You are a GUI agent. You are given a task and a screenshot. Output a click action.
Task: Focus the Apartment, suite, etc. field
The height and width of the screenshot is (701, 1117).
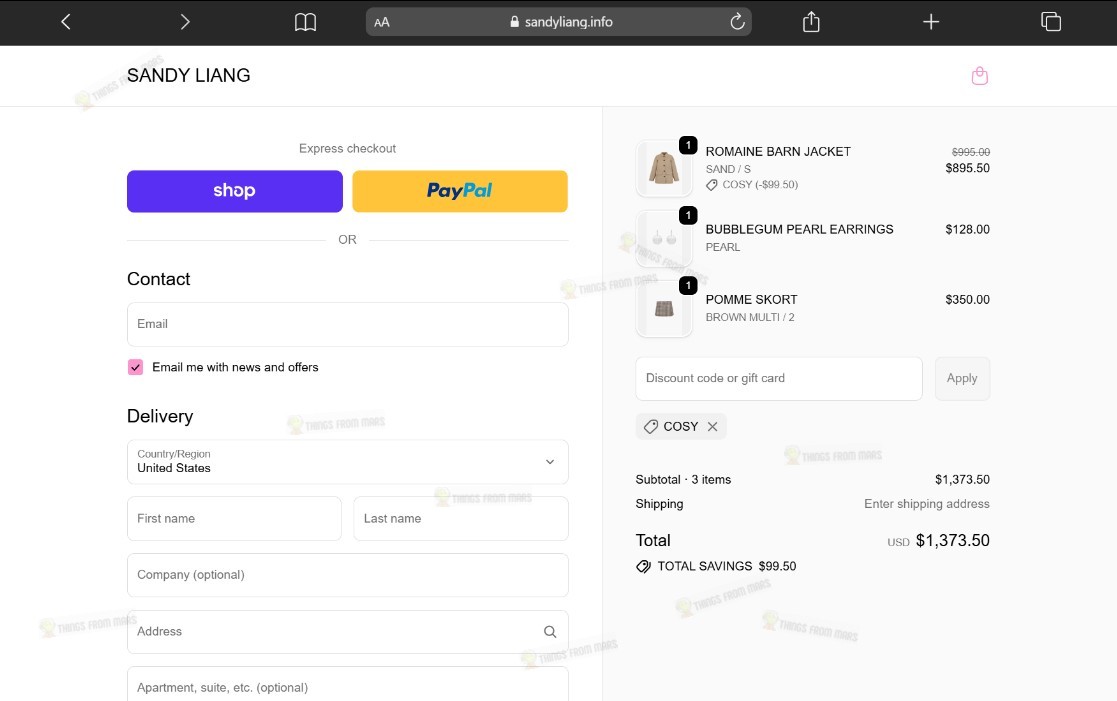pyautogui.click(x=348, y=685)
